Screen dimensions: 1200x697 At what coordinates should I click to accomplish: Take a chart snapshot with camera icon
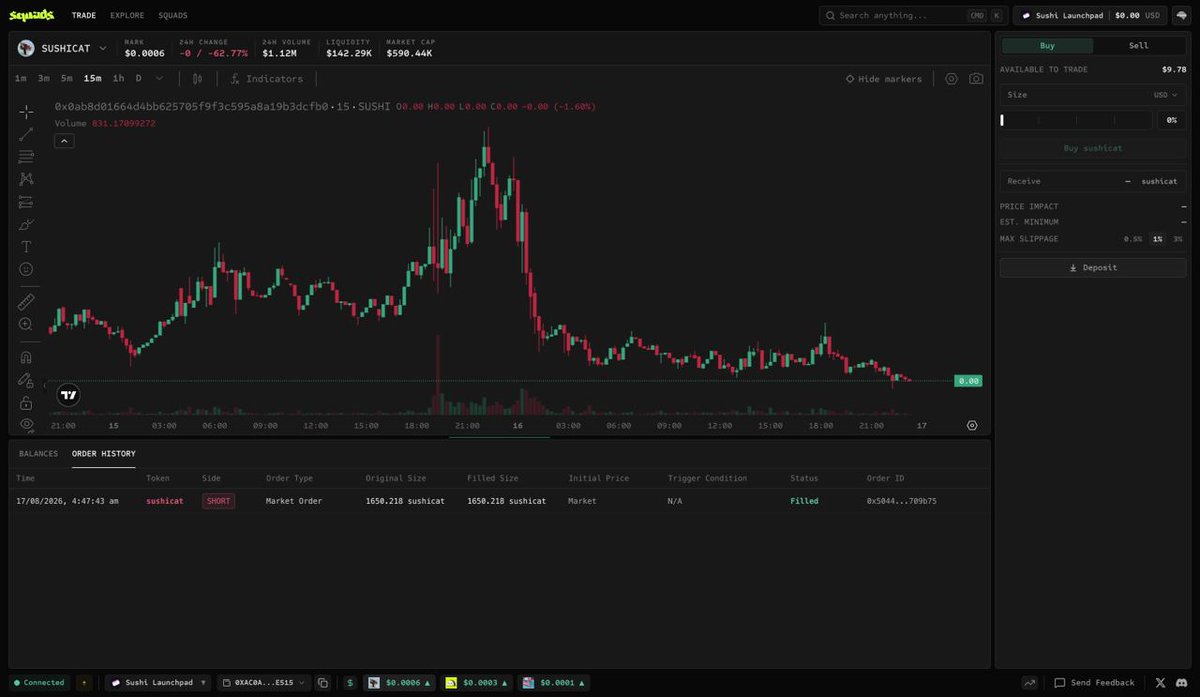976,79
